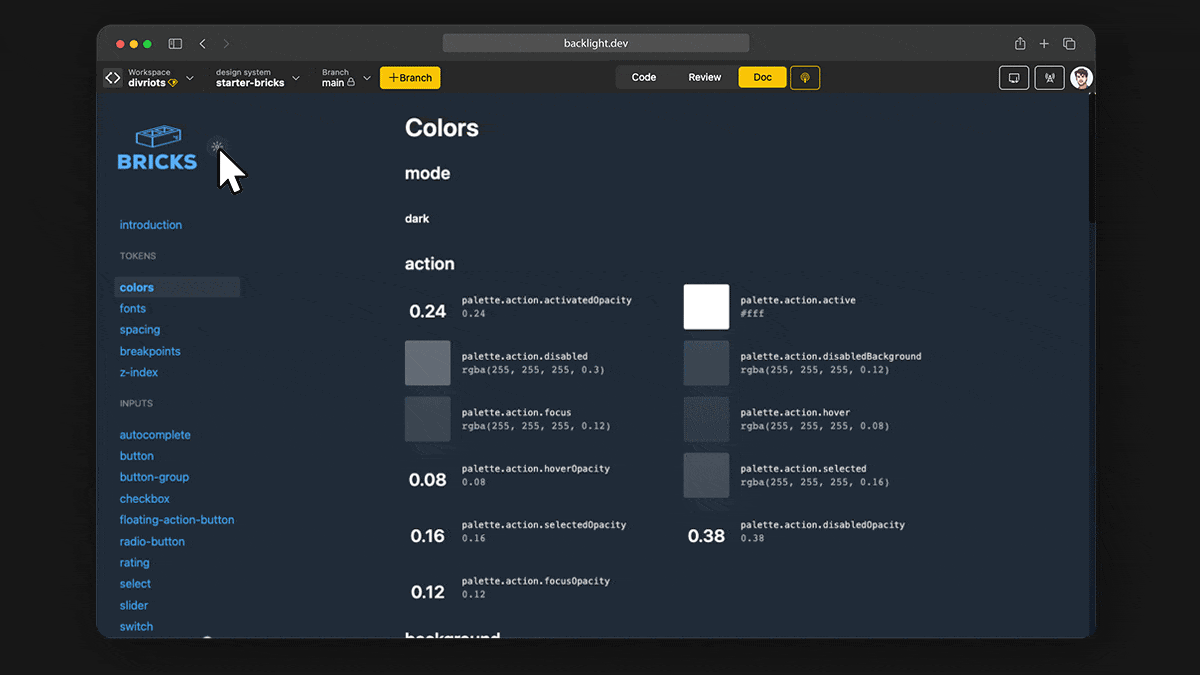Open the user avatar profile menu
Image resolution: width=1200 pixels, height=675 pixels.
click(1081, 78)
